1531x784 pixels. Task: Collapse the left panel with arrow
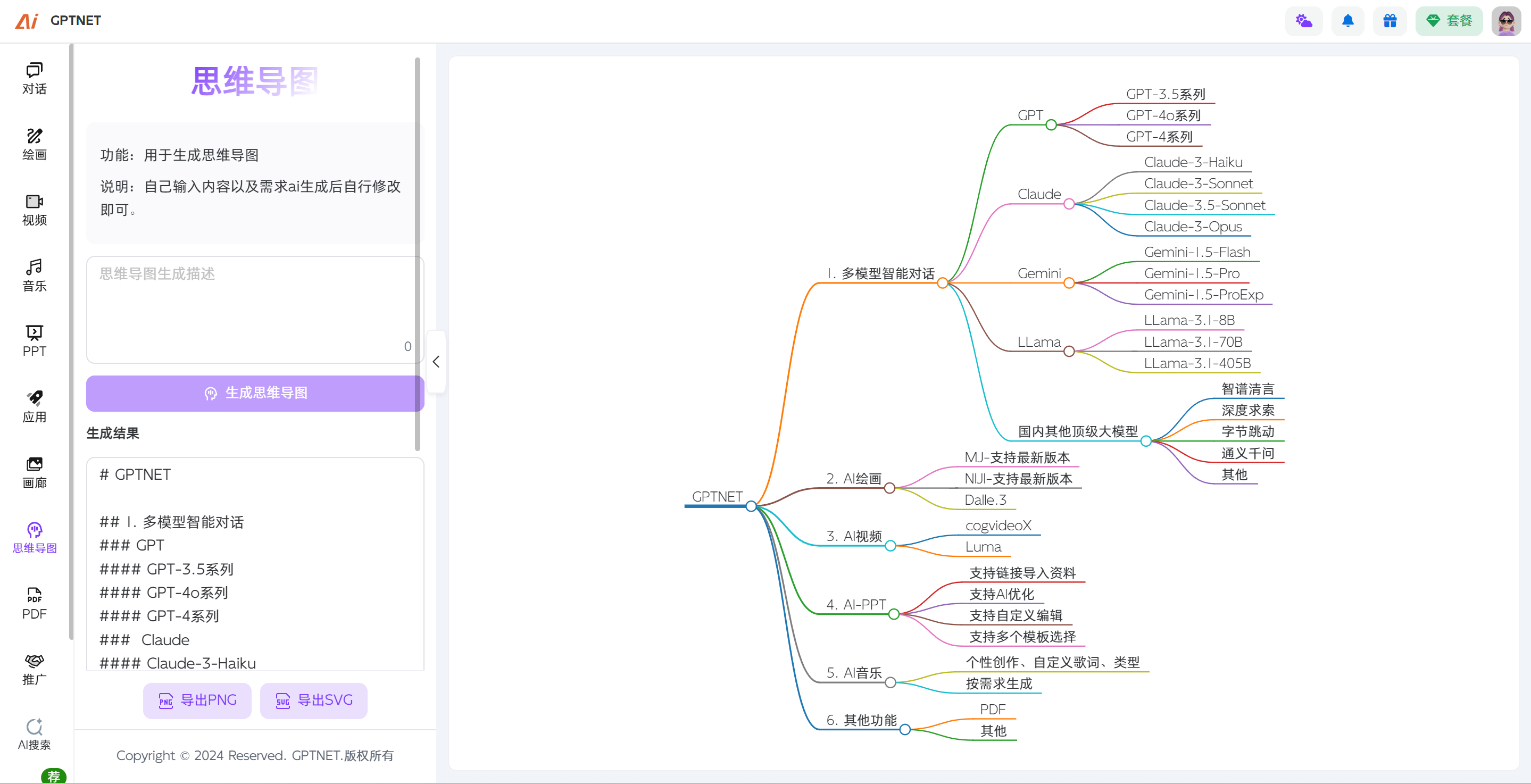click(436, 361)
